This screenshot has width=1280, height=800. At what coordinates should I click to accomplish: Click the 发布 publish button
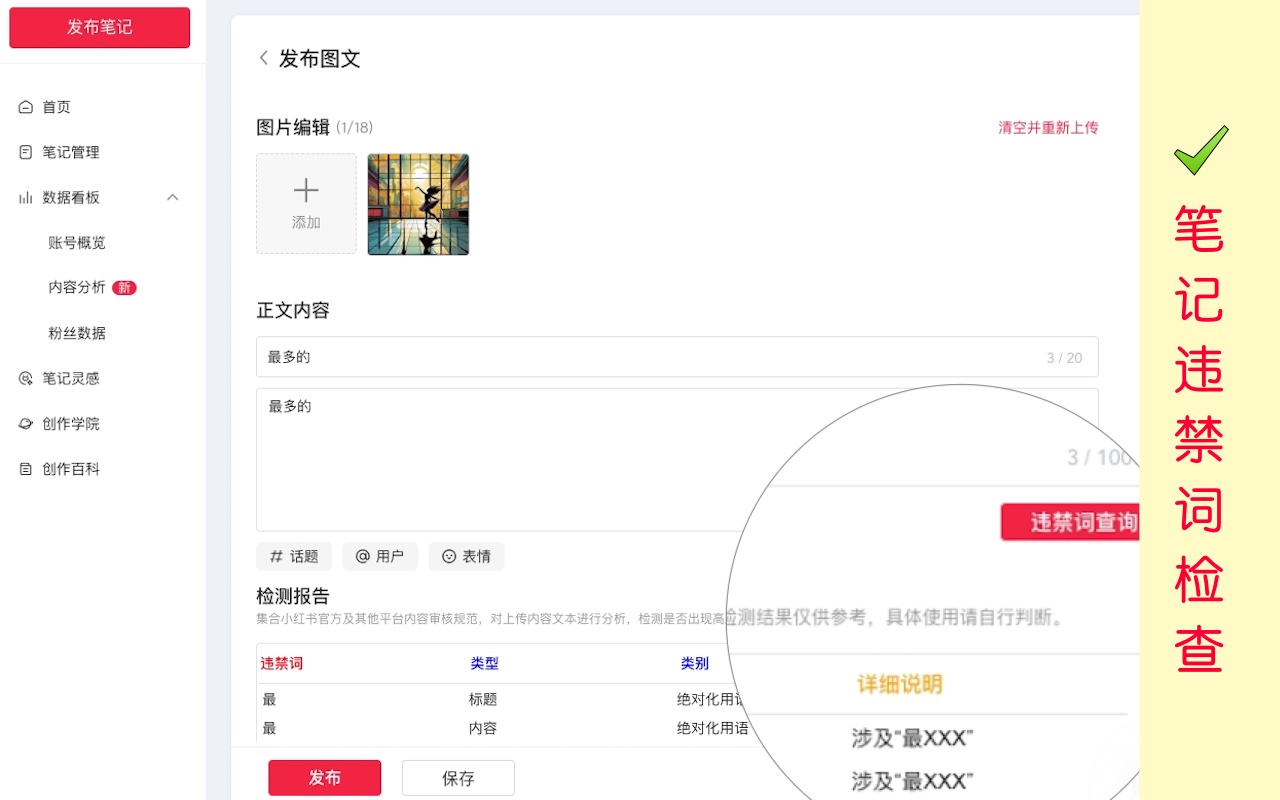(324, 777)
